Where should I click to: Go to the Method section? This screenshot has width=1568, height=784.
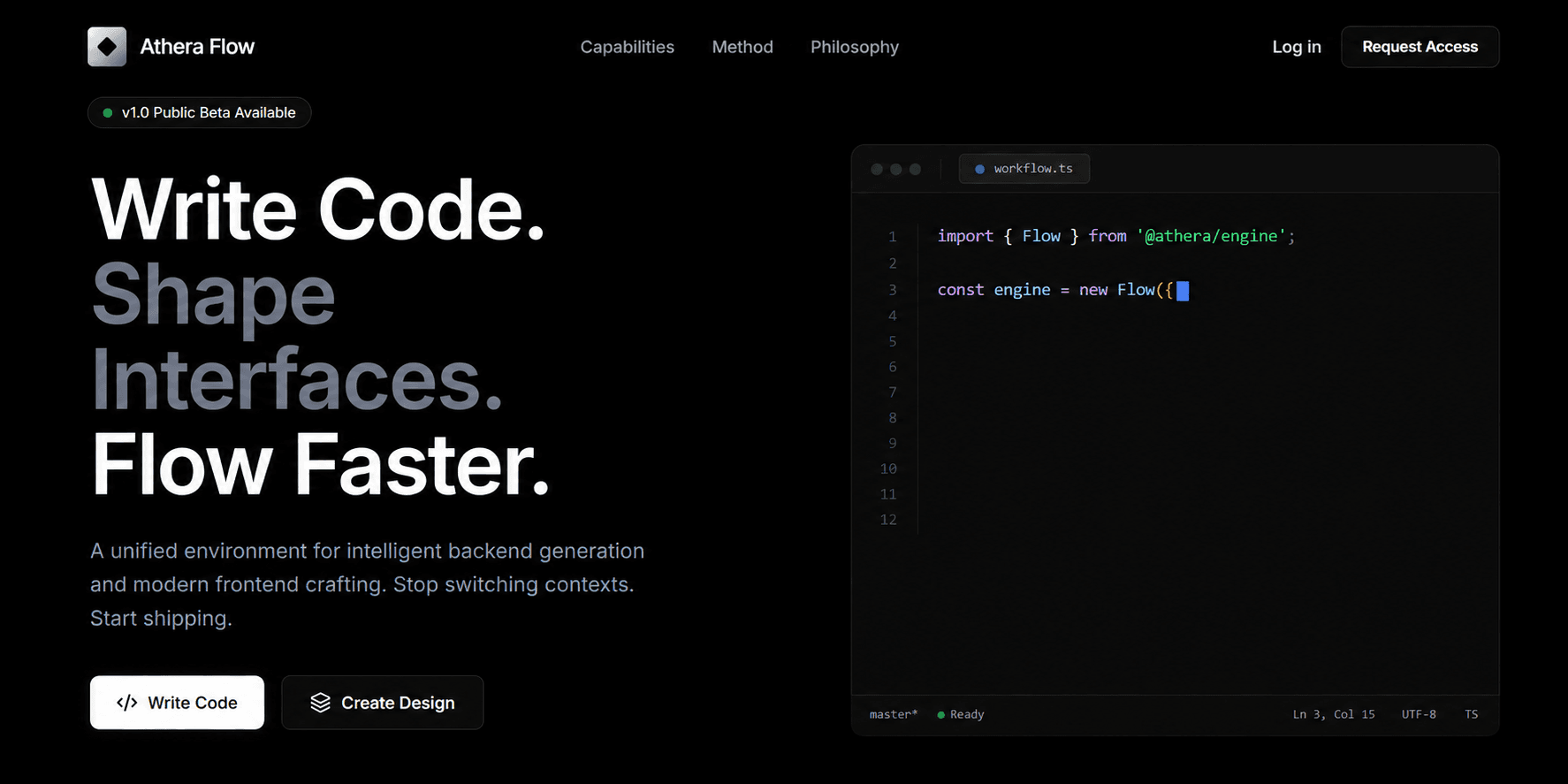tap(742, 47)
